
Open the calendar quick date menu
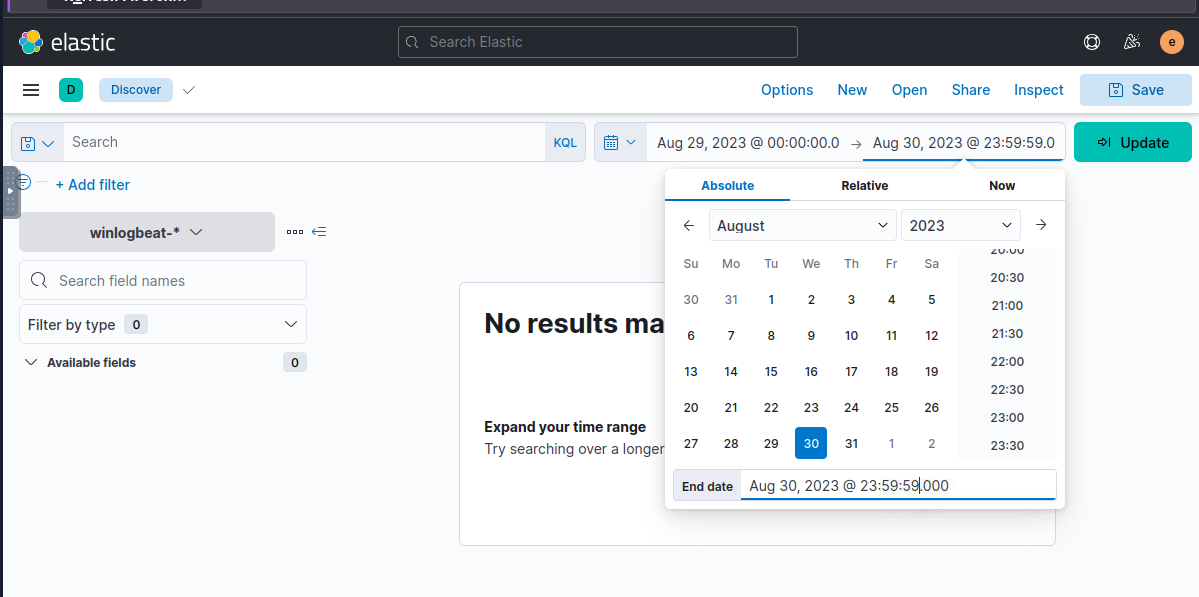point(620,142)
